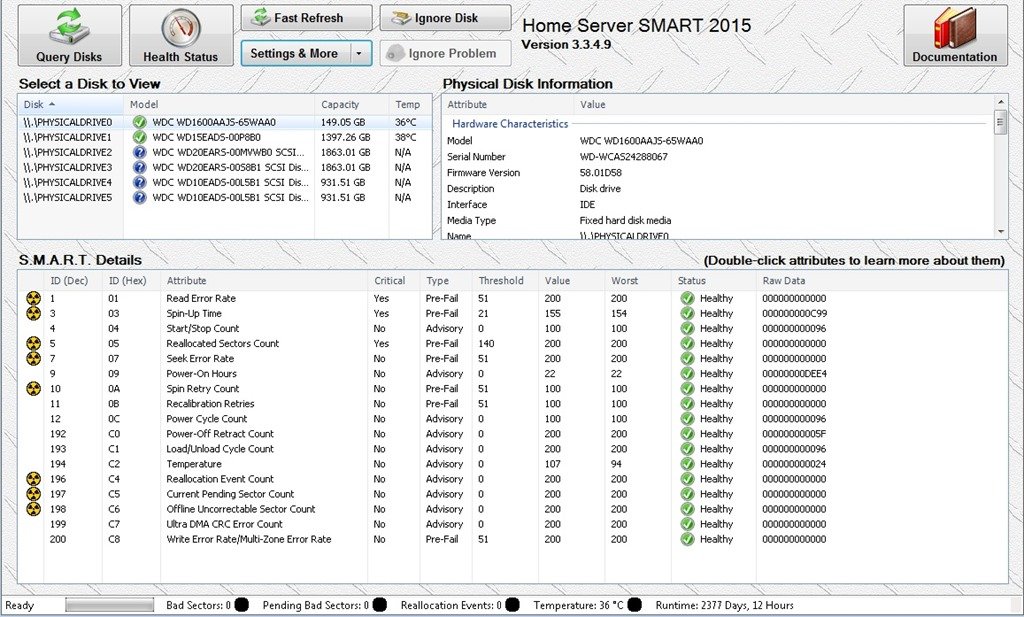Click the warning icon for Current Pending Sector Count
This screenshot has width=1024, height=617.
point(33,494)
